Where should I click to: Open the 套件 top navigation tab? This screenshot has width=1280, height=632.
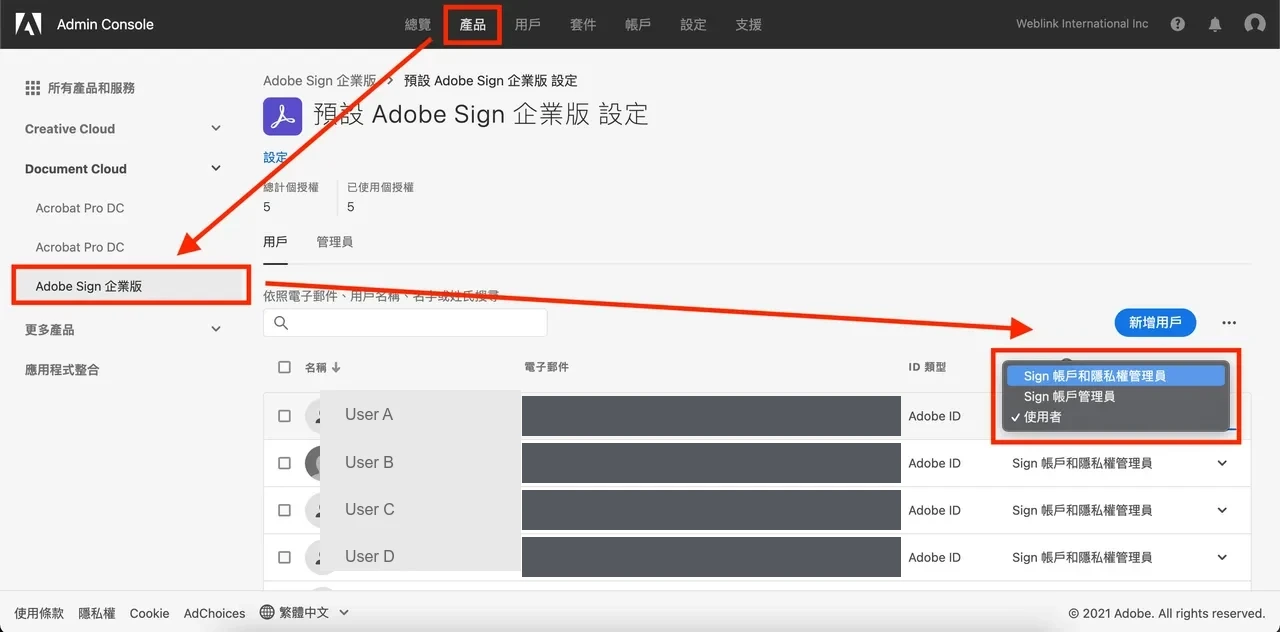coord(583,24)
